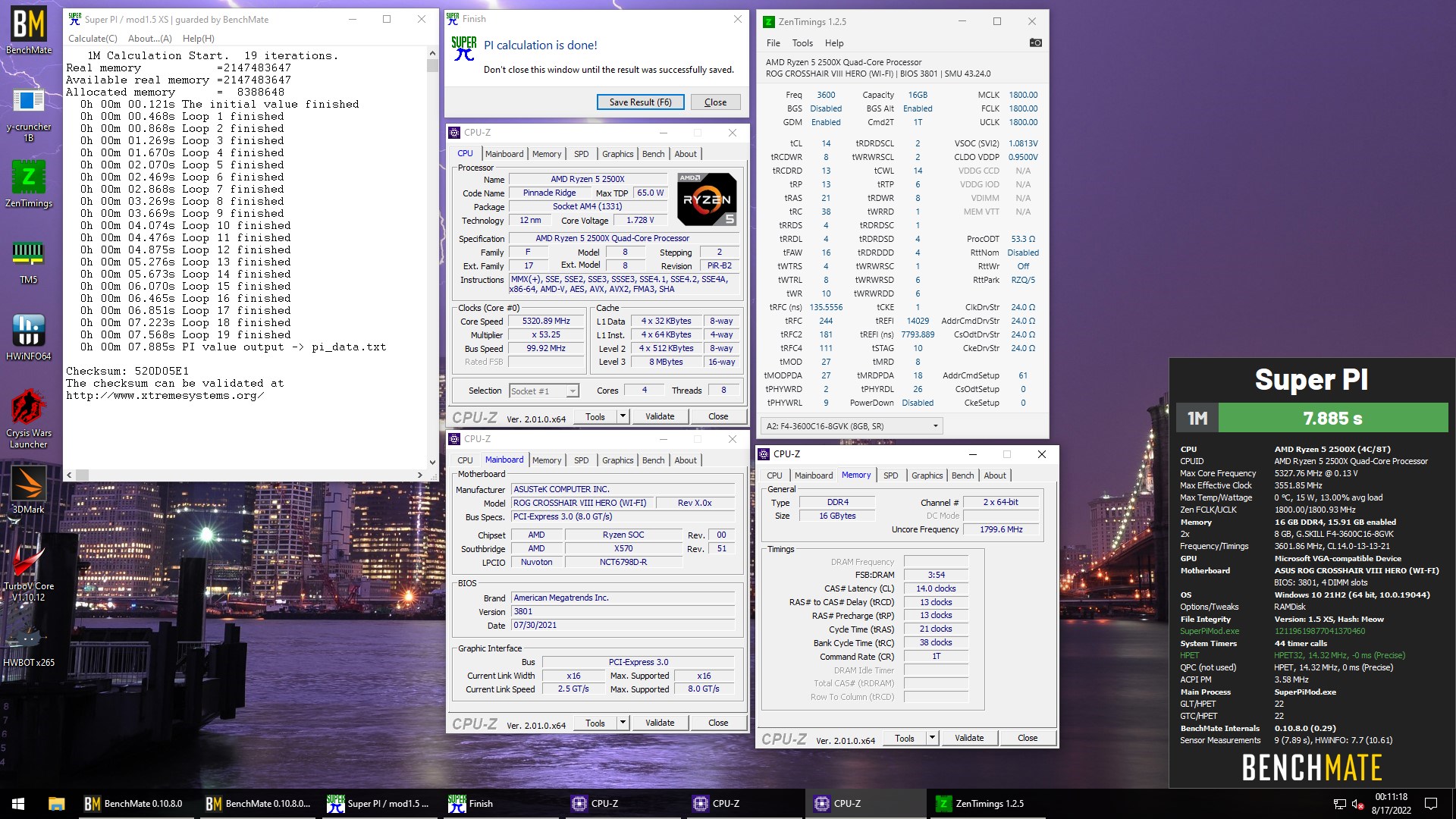Open the Crysis Wars Launcher icon
Screen dimensions: 1456x819
(x=29, y=419)
